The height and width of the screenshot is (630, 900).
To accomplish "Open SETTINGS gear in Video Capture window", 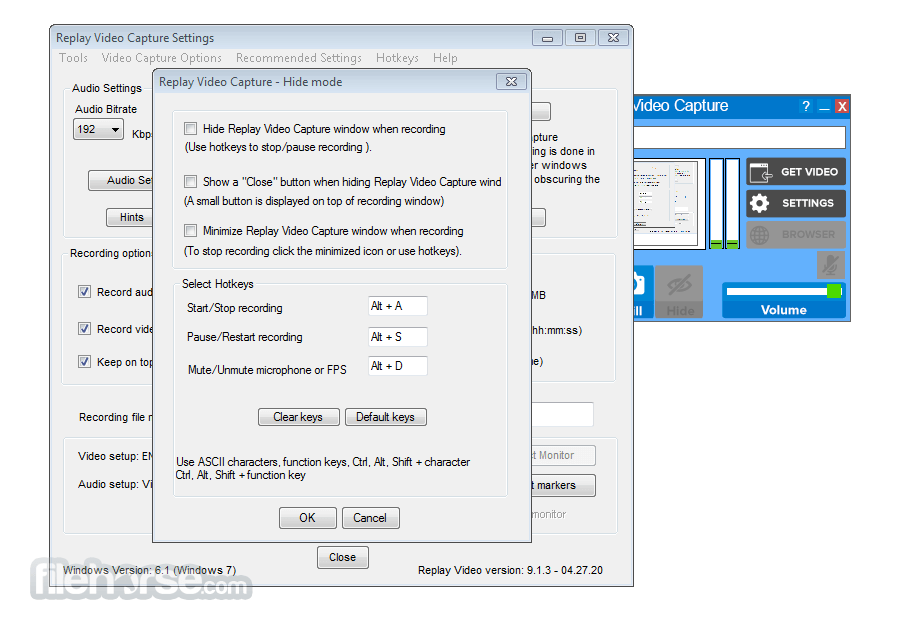I will [x=796, y=203].
